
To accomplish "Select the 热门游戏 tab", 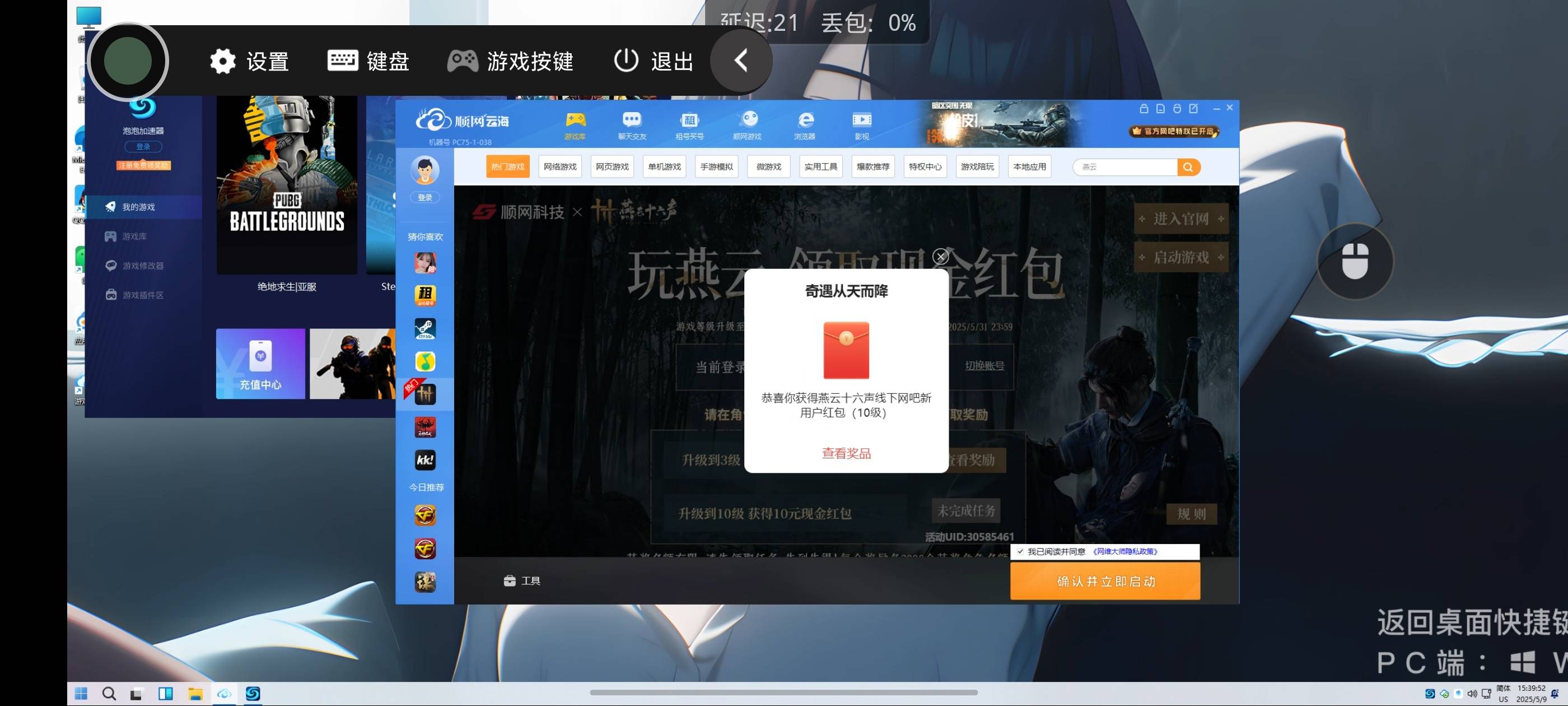I will click(x=508, y=166).
